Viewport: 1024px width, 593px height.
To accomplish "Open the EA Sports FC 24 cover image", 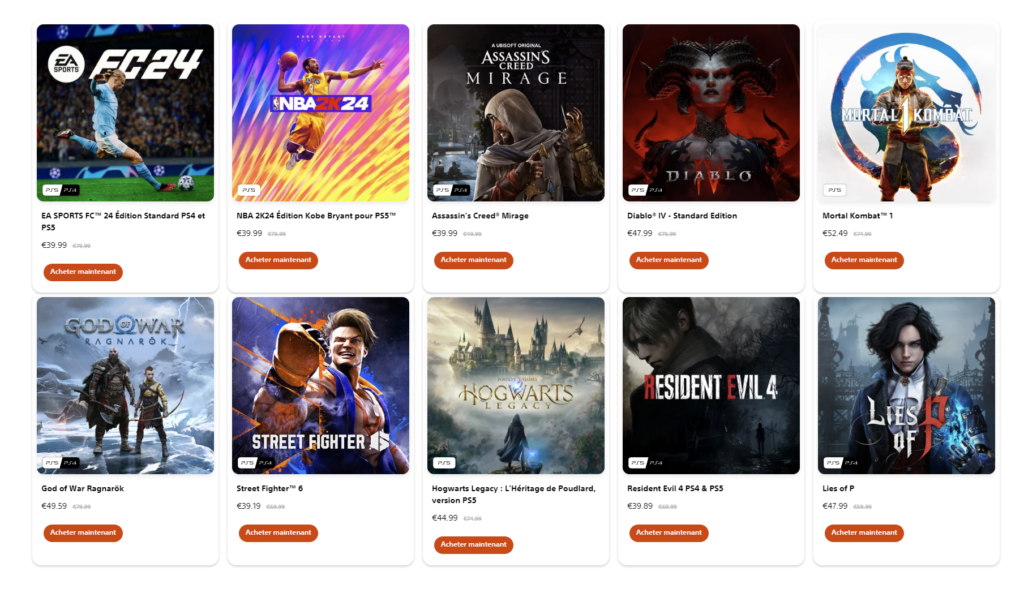I will 125,112.
